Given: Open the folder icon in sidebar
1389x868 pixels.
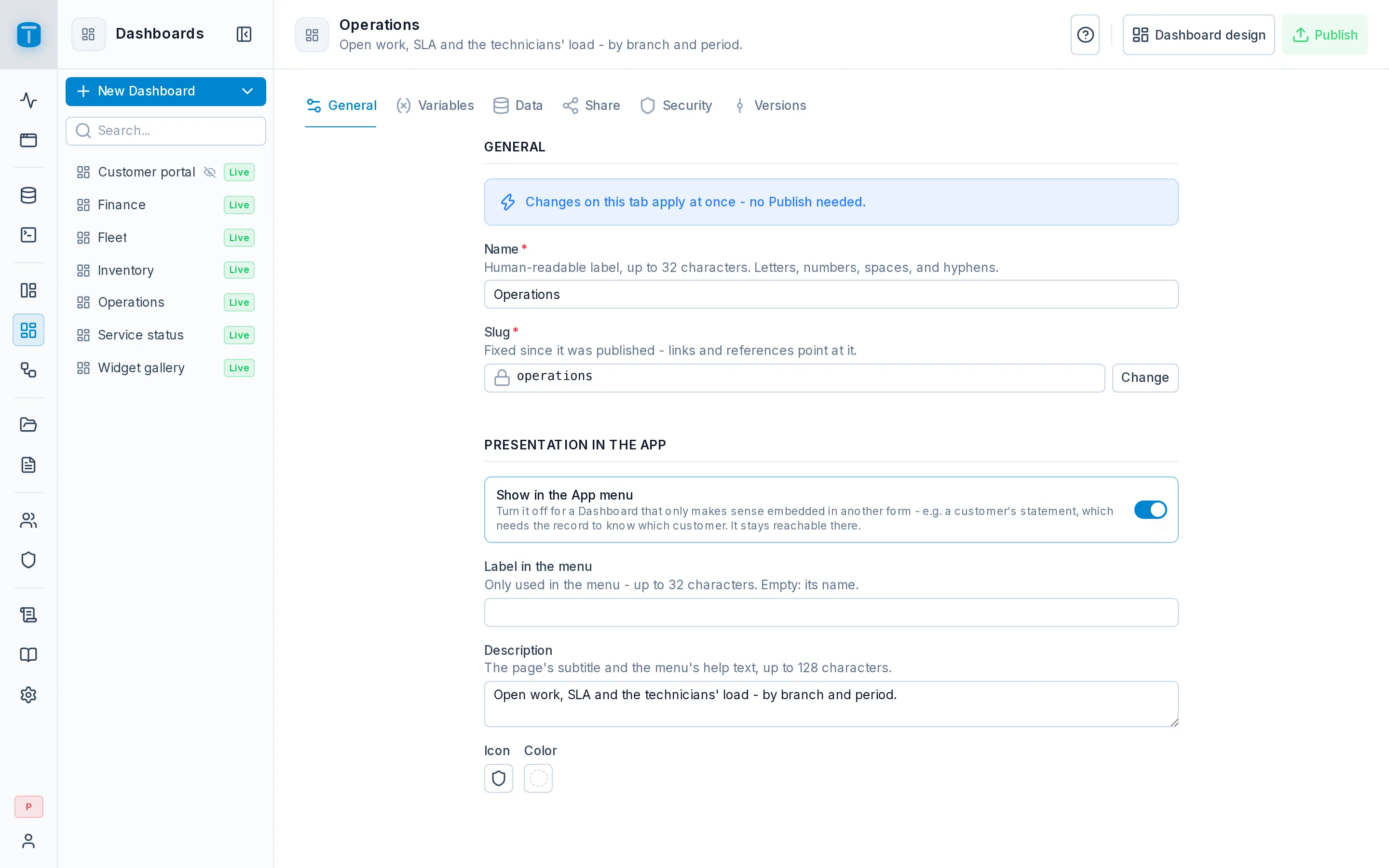Looking at the screenshot, I should pos(29,425).
